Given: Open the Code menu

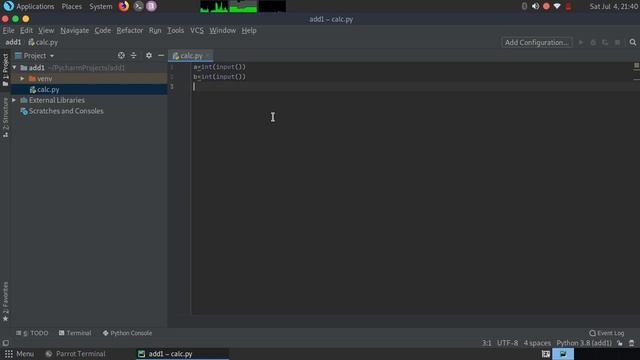Looking at the screenshot, I should [102, 31].
